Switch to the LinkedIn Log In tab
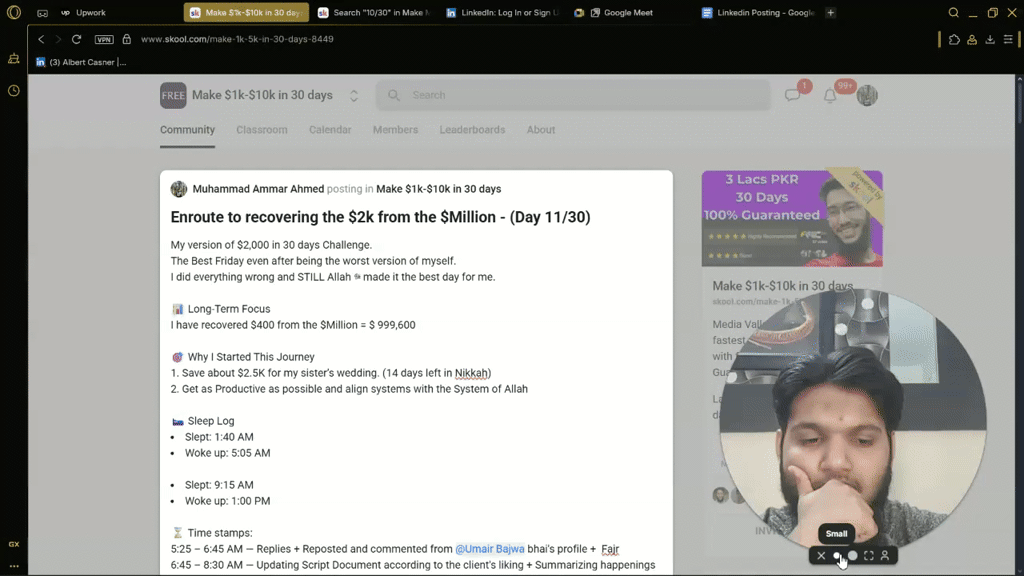1024x576 pixels. 503,12
